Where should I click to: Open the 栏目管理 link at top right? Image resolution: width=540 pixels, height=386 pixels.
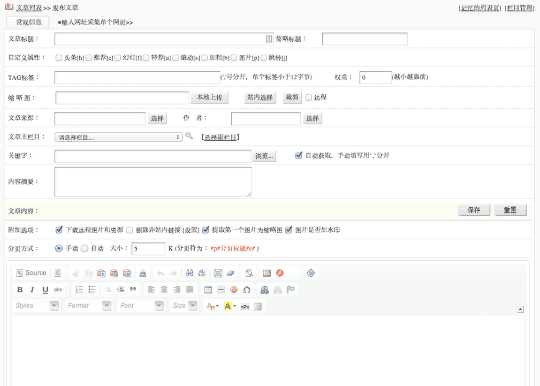tap(519, 8)
